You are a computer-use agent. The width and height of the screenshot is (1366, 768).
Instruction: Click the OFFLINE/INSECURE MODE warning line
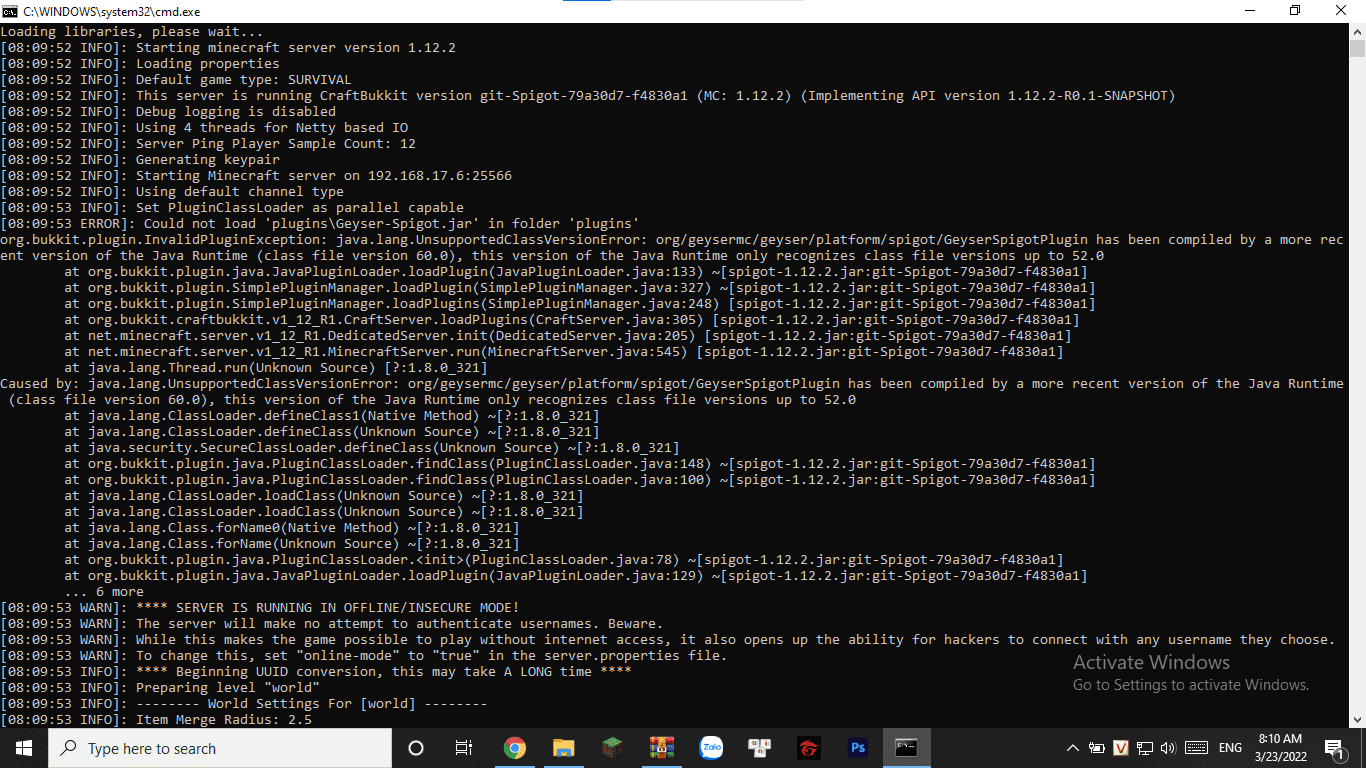[260, 608]
